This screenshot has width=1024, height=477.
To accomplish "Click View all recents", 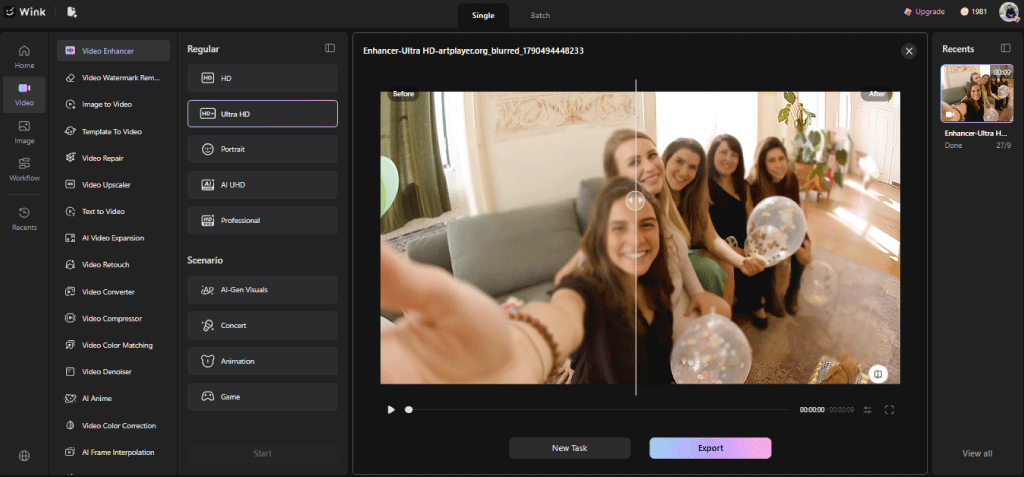I will coord(977,453).
